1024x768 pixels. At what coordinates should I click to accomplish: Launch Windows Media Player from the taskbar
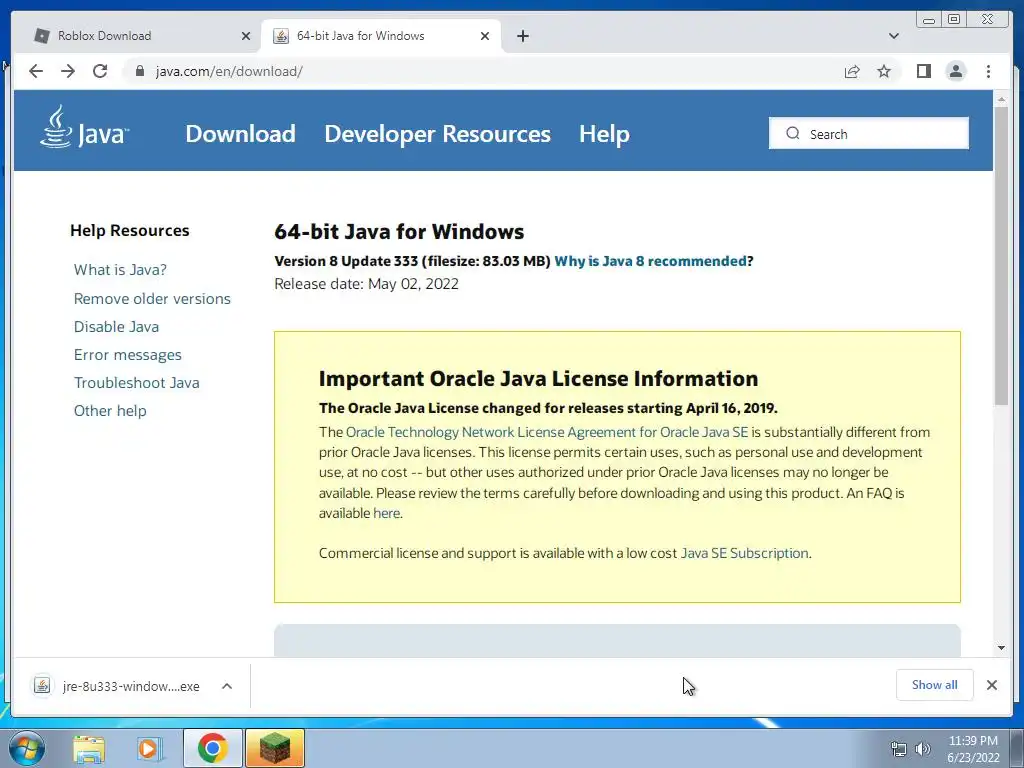[149, 749]
